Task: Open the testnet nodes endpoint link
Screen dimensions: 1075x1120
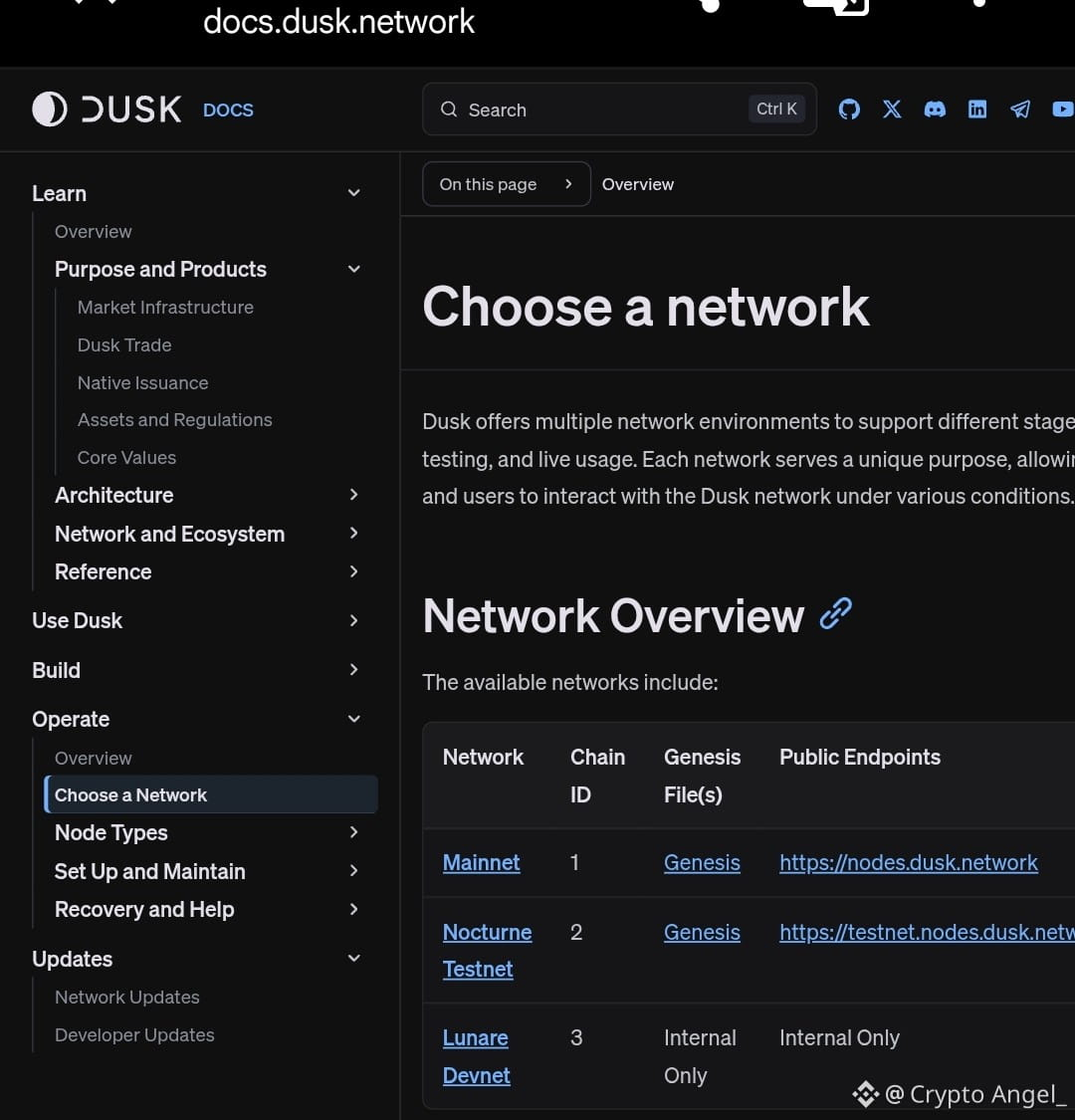Action: tap(927, 932)
